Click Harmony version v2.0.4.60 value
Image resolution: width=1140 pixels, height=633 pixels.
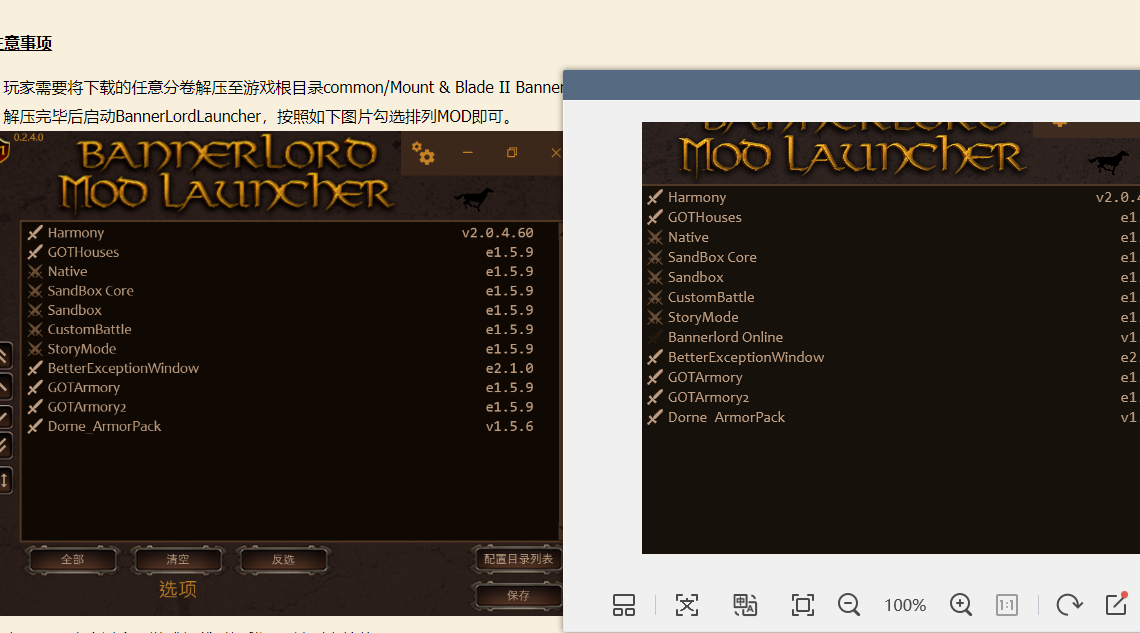[497, 233]
